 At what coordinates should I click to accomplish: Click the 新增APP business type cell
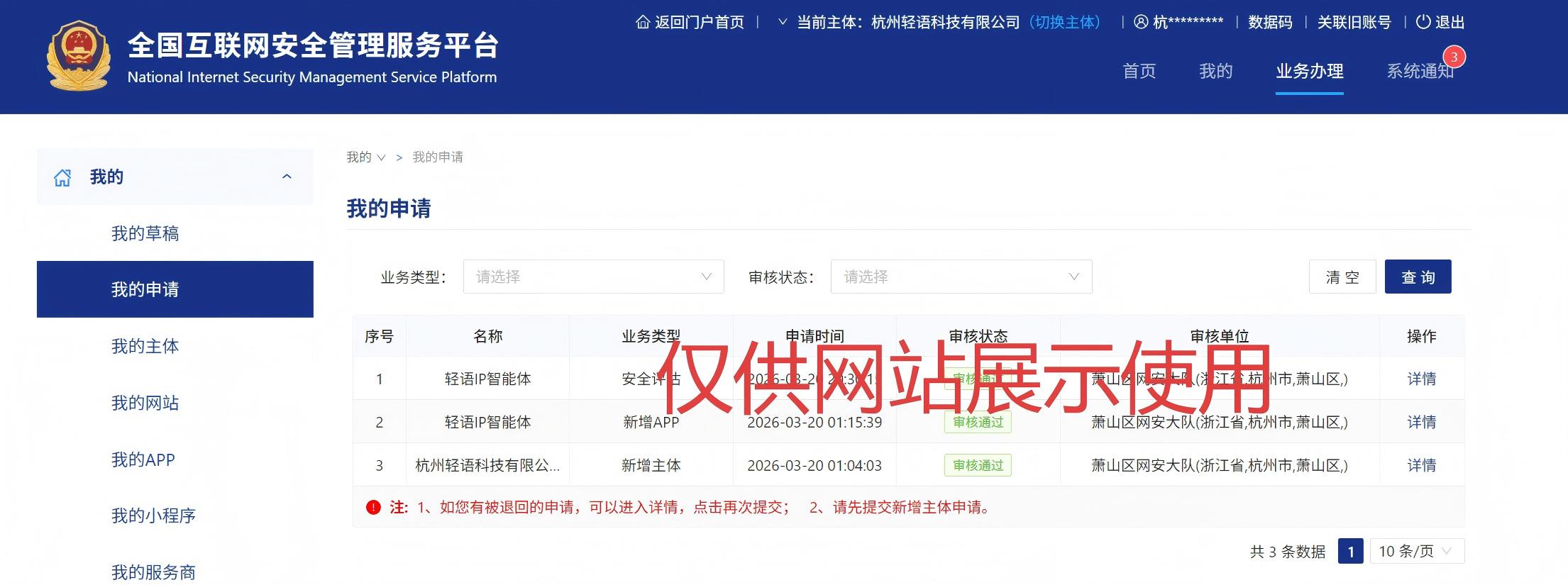point(651,422)
